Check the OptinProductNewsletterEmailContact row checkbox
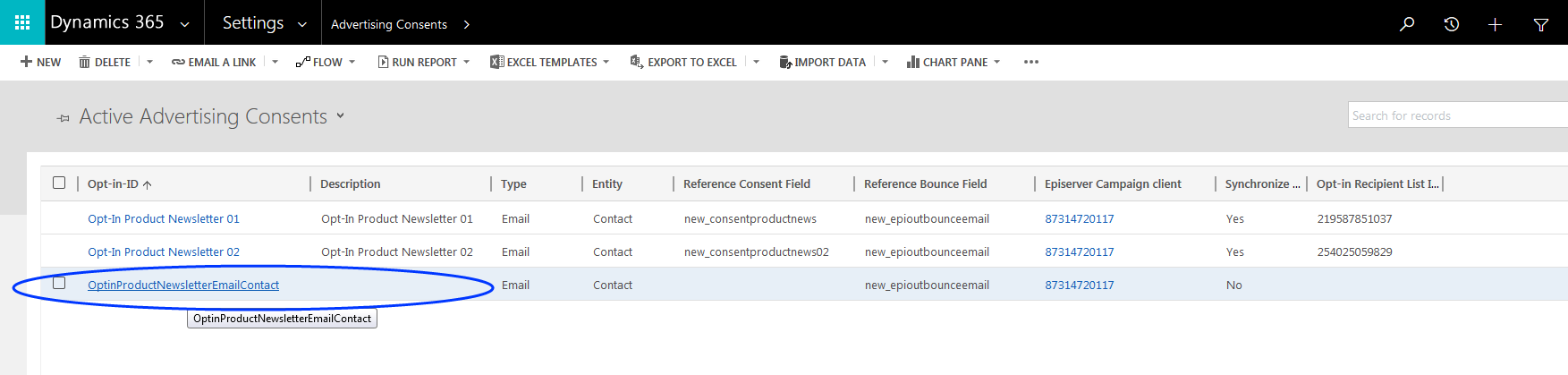 pos(59,284)
